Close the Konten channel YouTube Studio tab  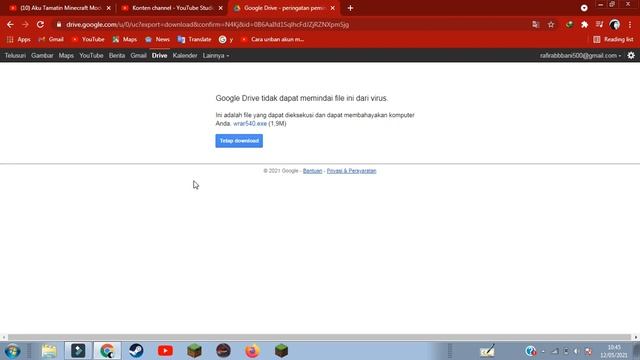[x=220, y=8]
